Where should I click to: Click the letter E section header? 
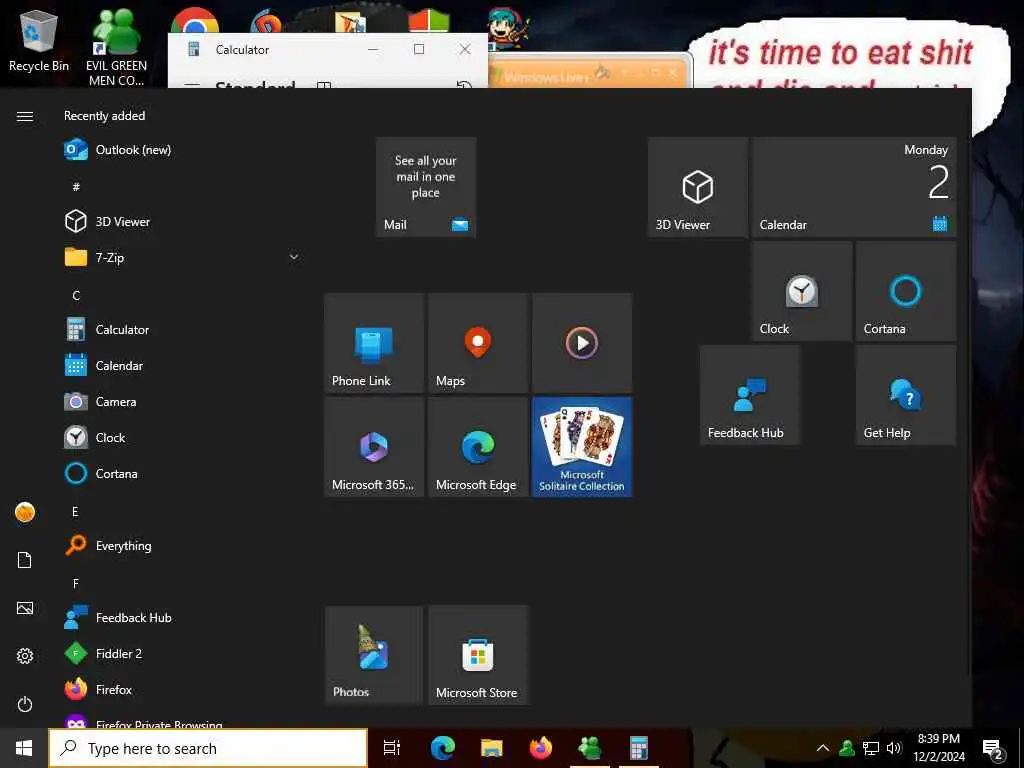click(76, 511)
